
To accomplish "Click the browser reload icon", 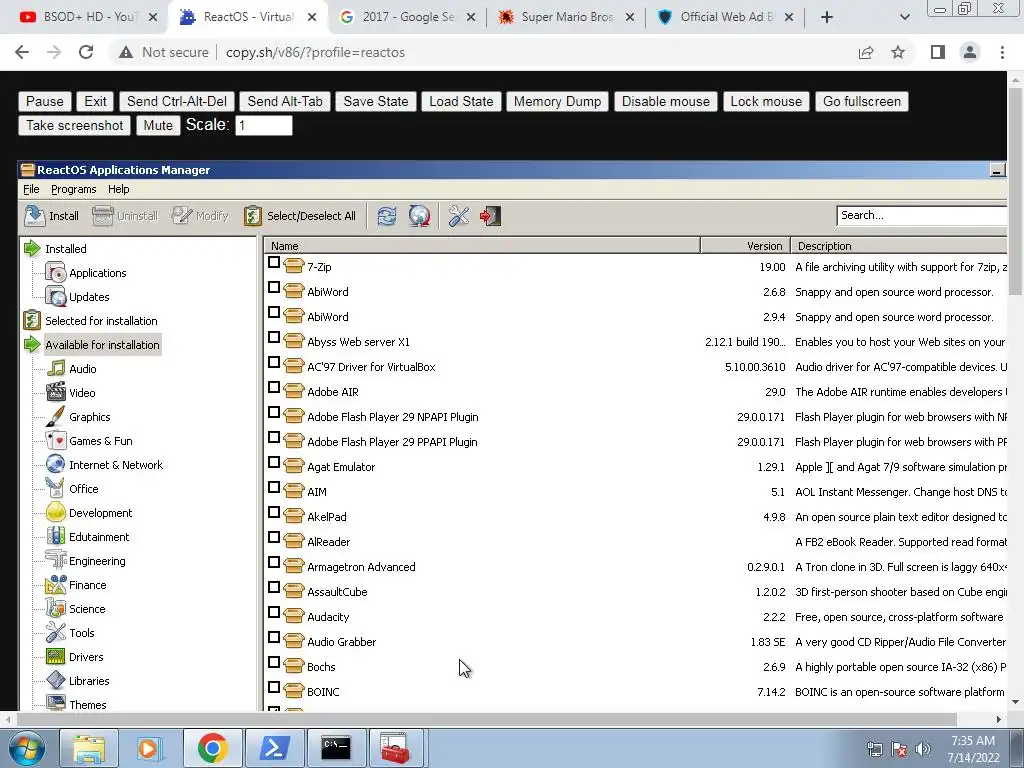I will pyautogui.click(x=86, y=52).
